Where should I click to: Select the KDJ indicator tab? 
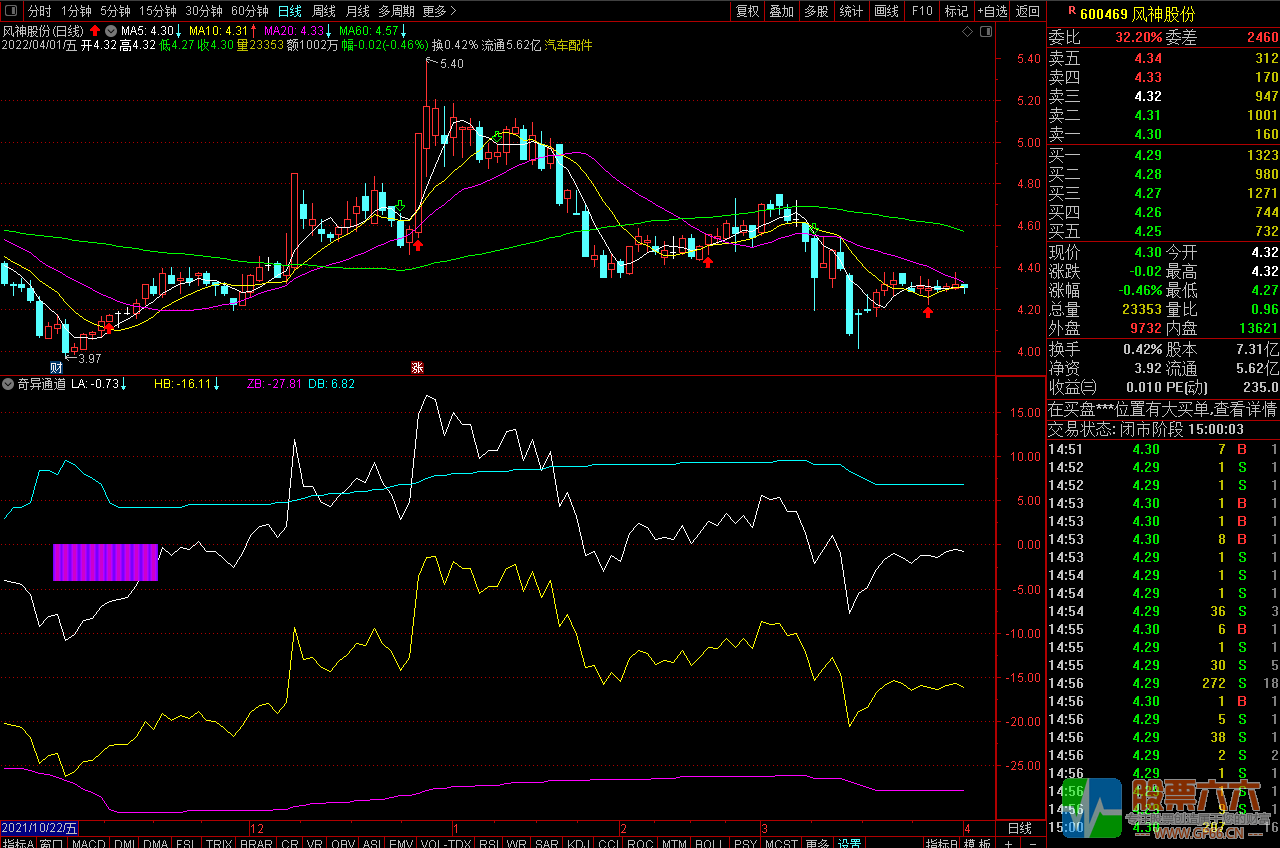[579, 844]
